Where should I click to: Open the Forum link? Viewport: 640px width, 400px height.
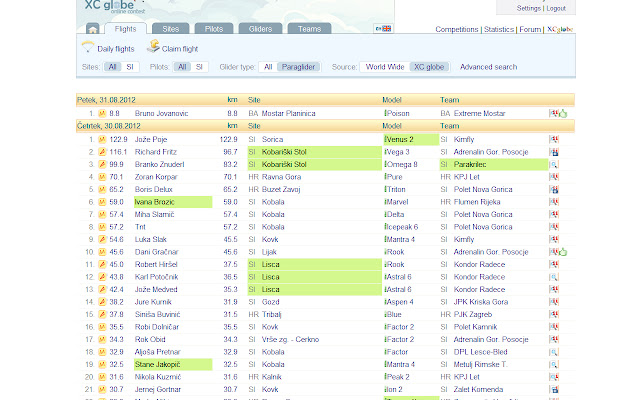click(530, 29)
